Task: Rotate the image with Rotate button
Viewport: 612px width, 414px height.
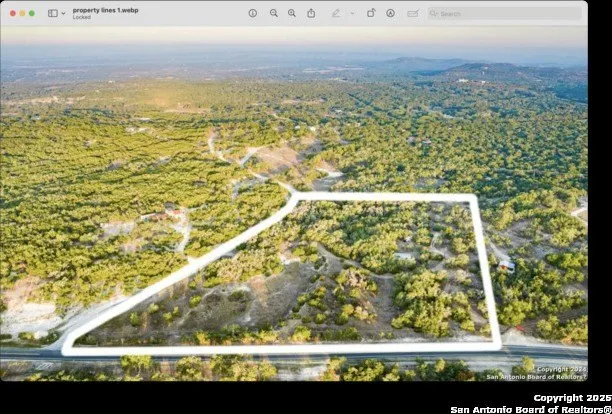Action: [370, 13]
